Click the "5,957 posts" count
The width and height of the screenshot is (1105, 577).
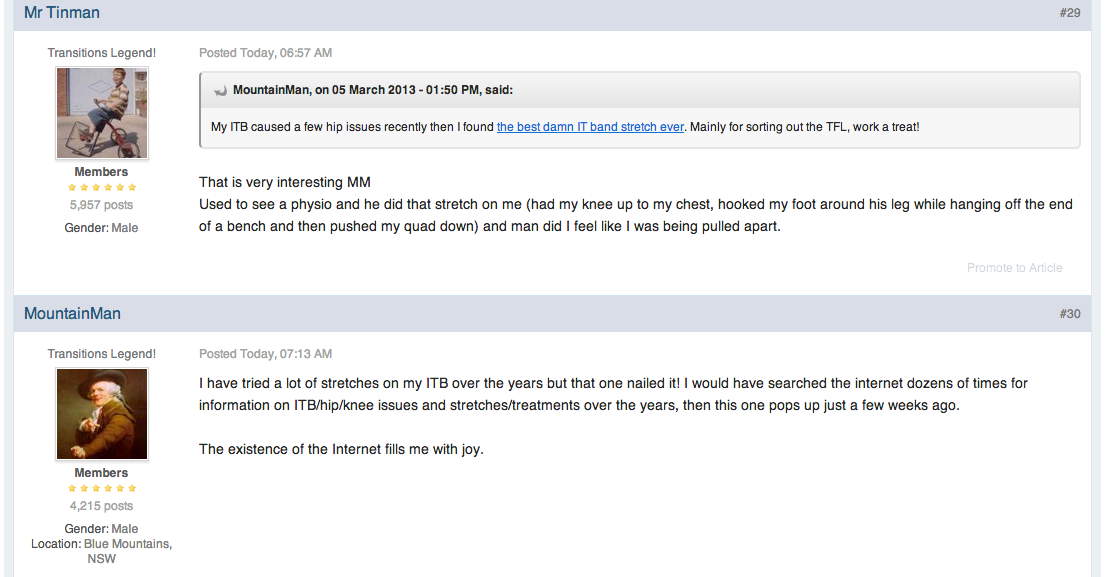(x=102, y=205)
